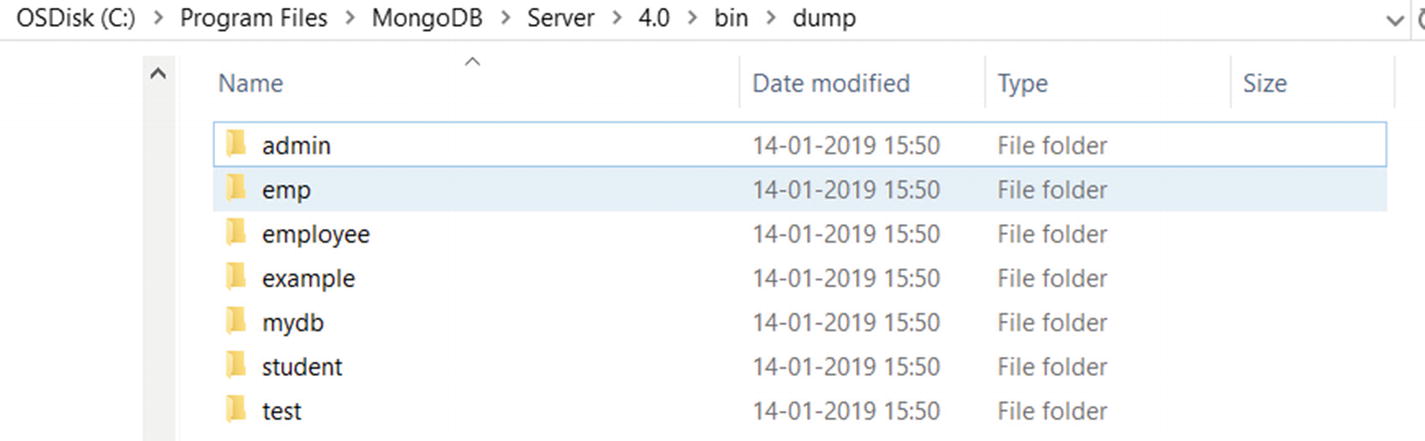Click the mydb folder icon

(236, 322)
